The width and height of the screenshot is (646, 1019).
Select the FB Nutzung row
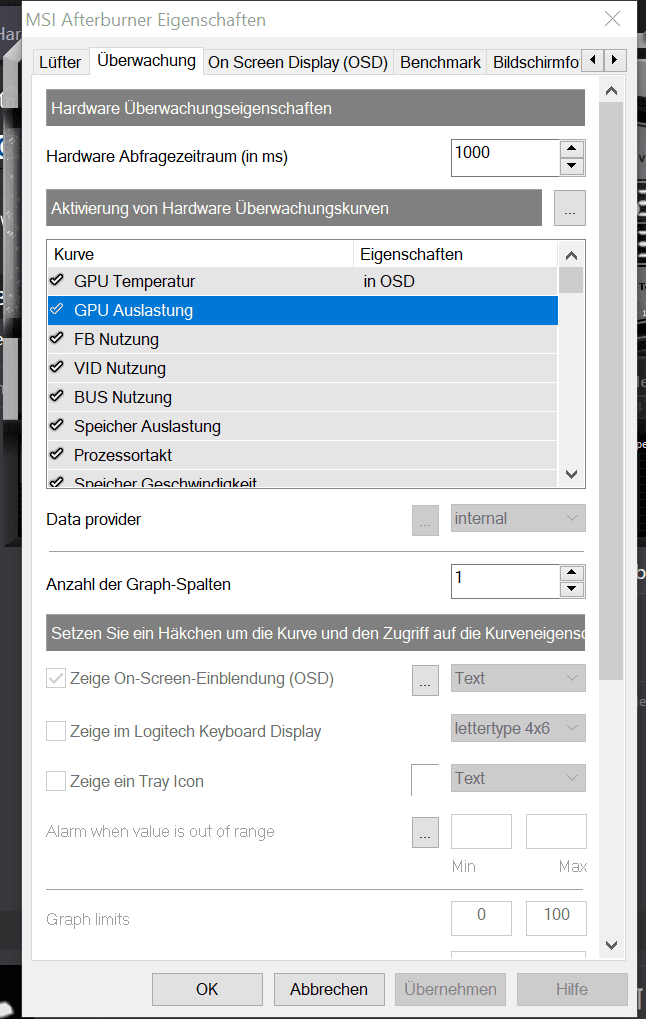303,339
